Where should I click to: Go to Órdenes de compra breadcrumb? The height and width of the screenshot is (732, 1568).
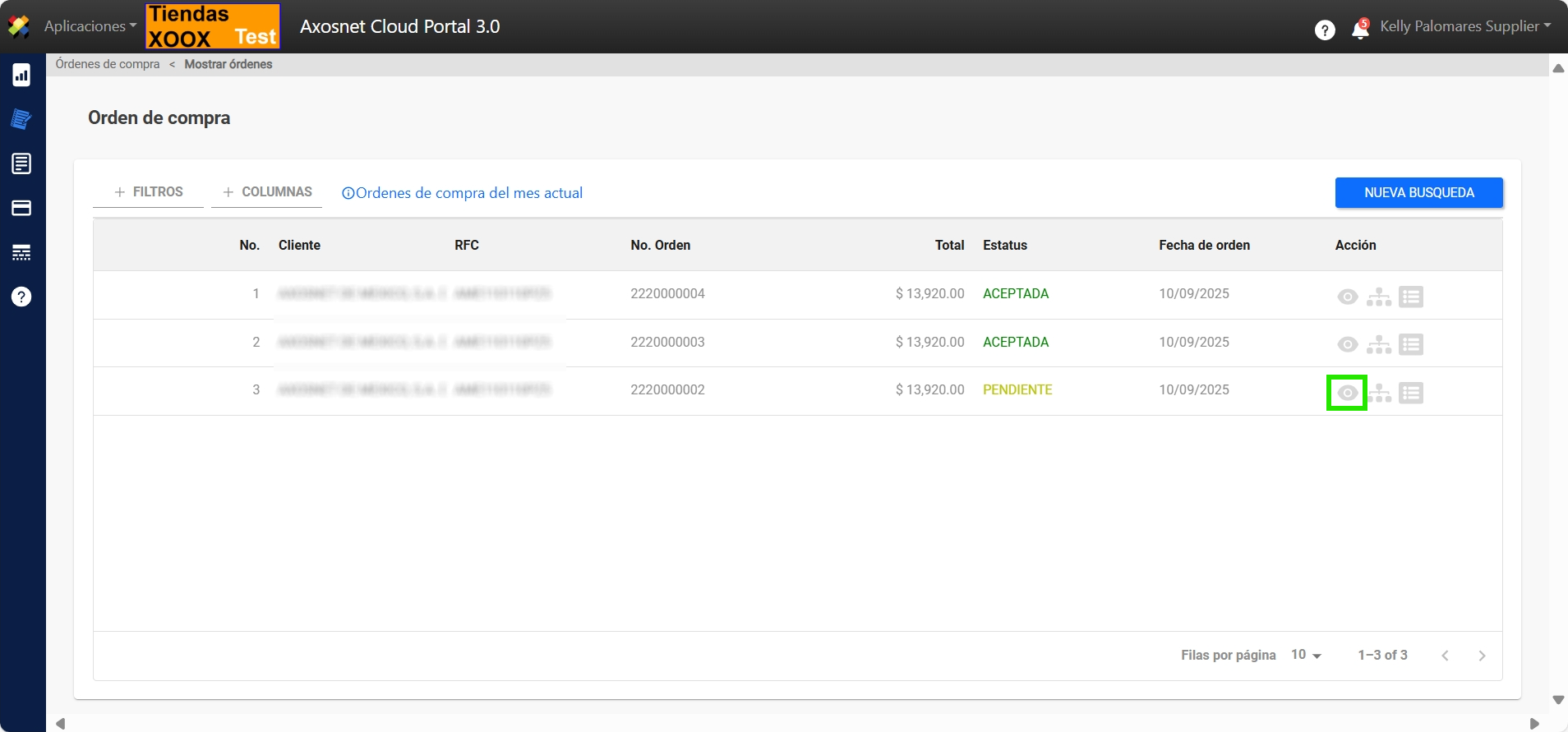click(x=108, y=64)
